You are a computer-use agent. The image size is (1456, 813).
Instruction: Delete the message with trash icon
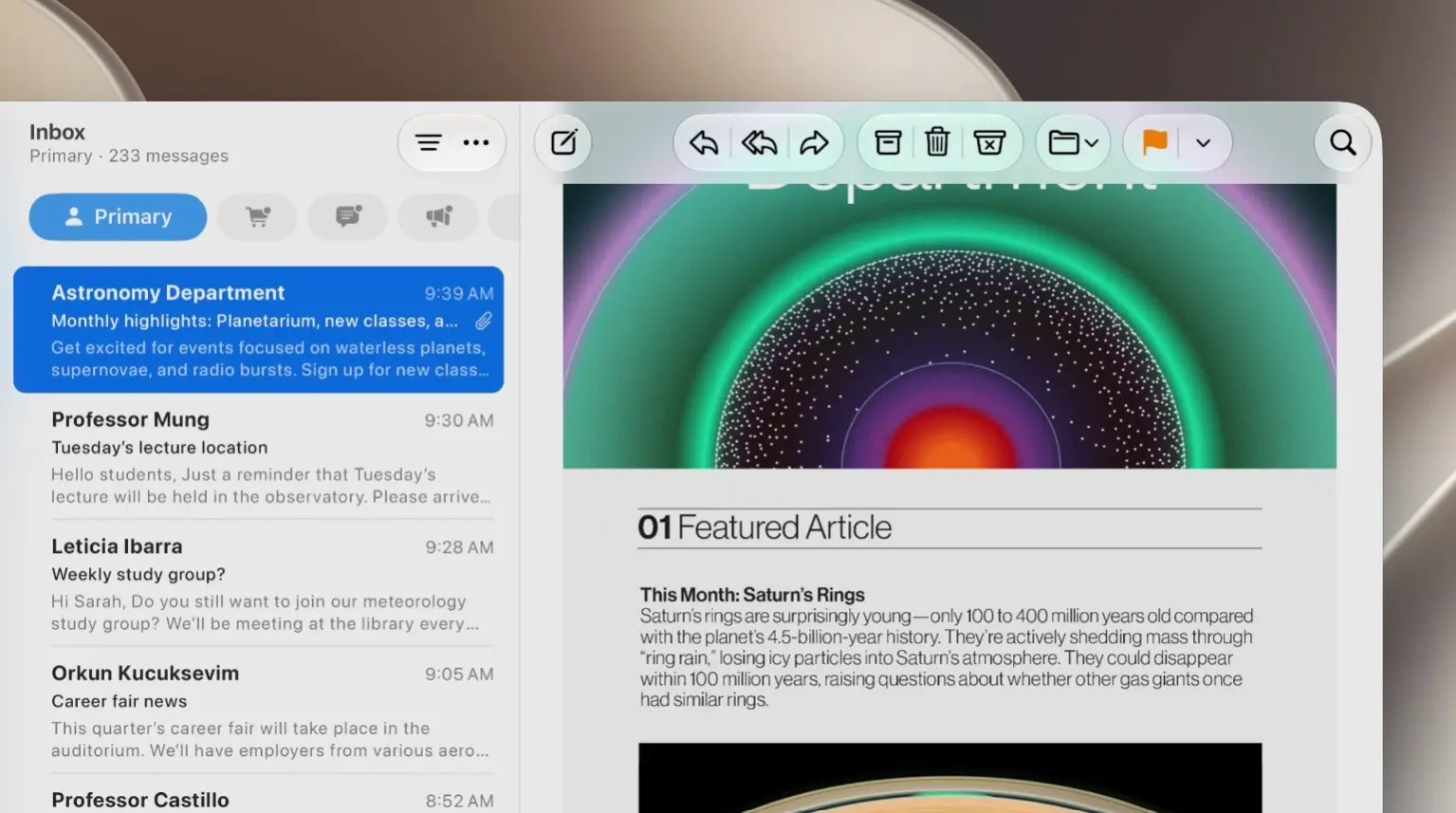click(x=937, y=142)
